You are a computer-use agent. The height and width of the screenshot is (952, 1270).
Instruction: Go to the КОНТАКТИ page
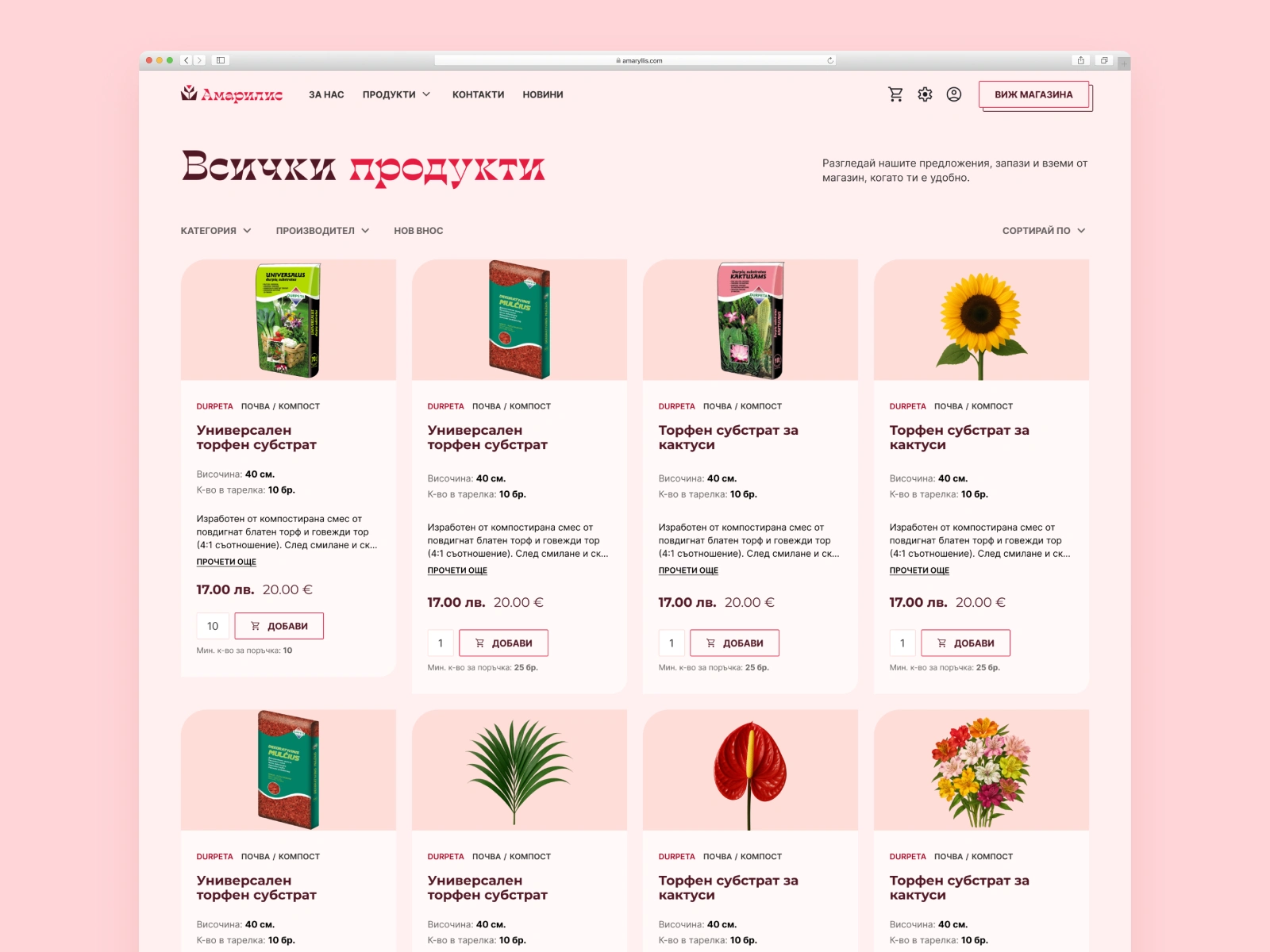coord(478,94)
